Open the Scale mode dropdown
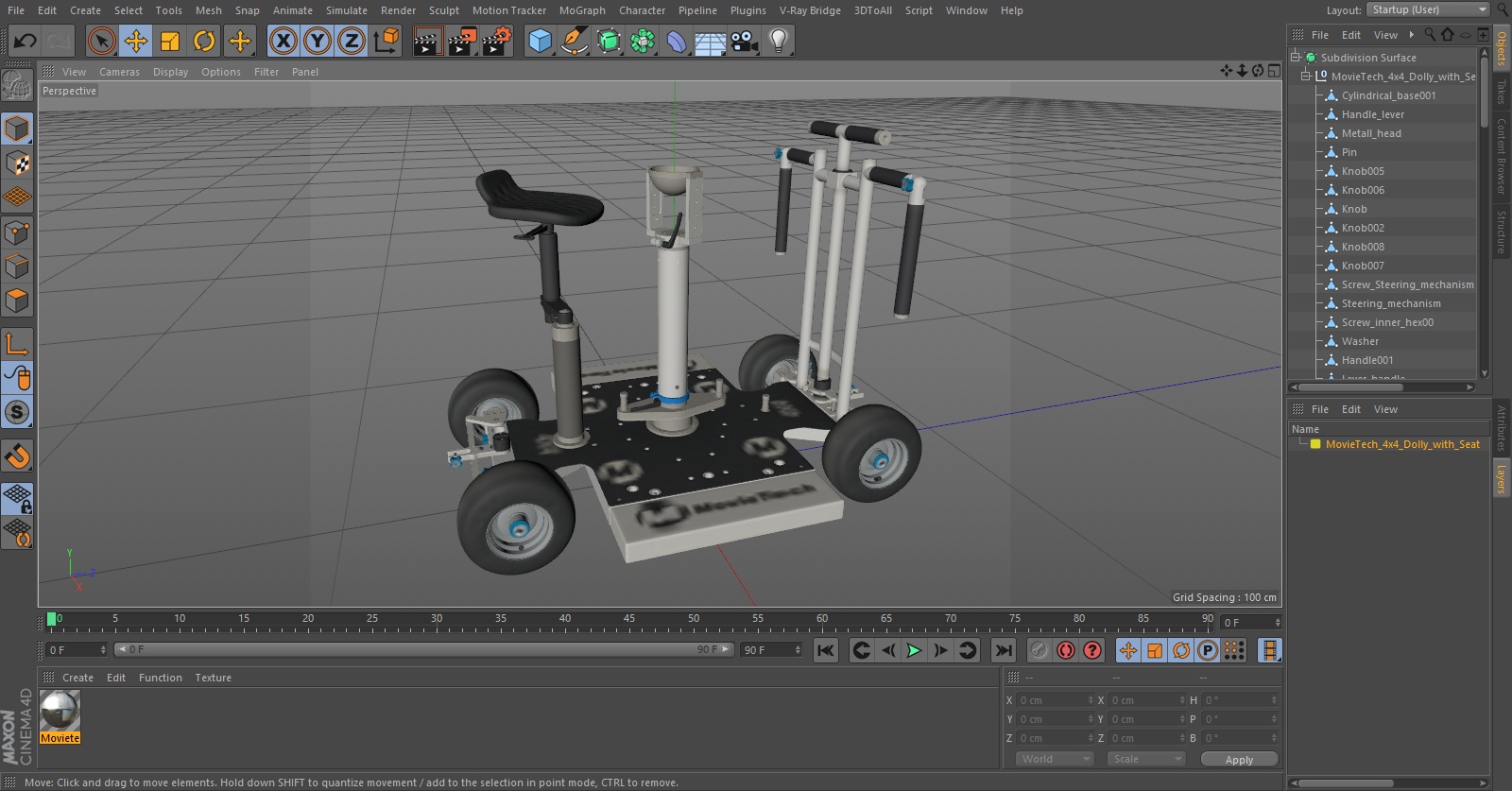 [x=1146, y=759]
